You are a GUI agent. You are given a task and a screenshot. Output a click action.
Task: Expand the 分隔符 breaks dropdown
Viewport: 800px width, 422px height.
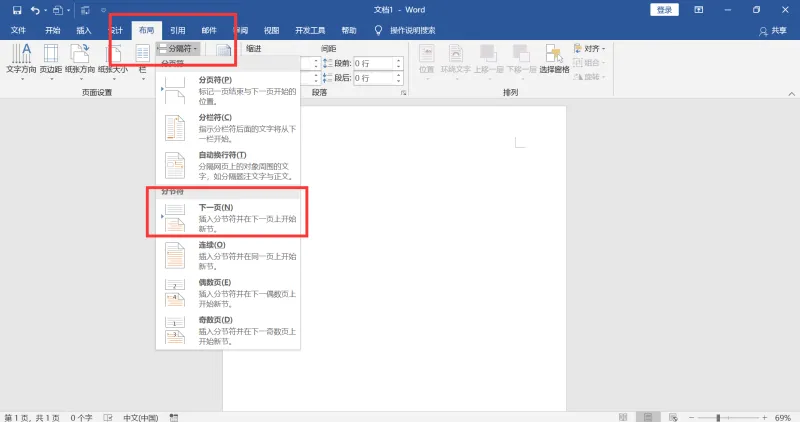(x=178, y=48)
